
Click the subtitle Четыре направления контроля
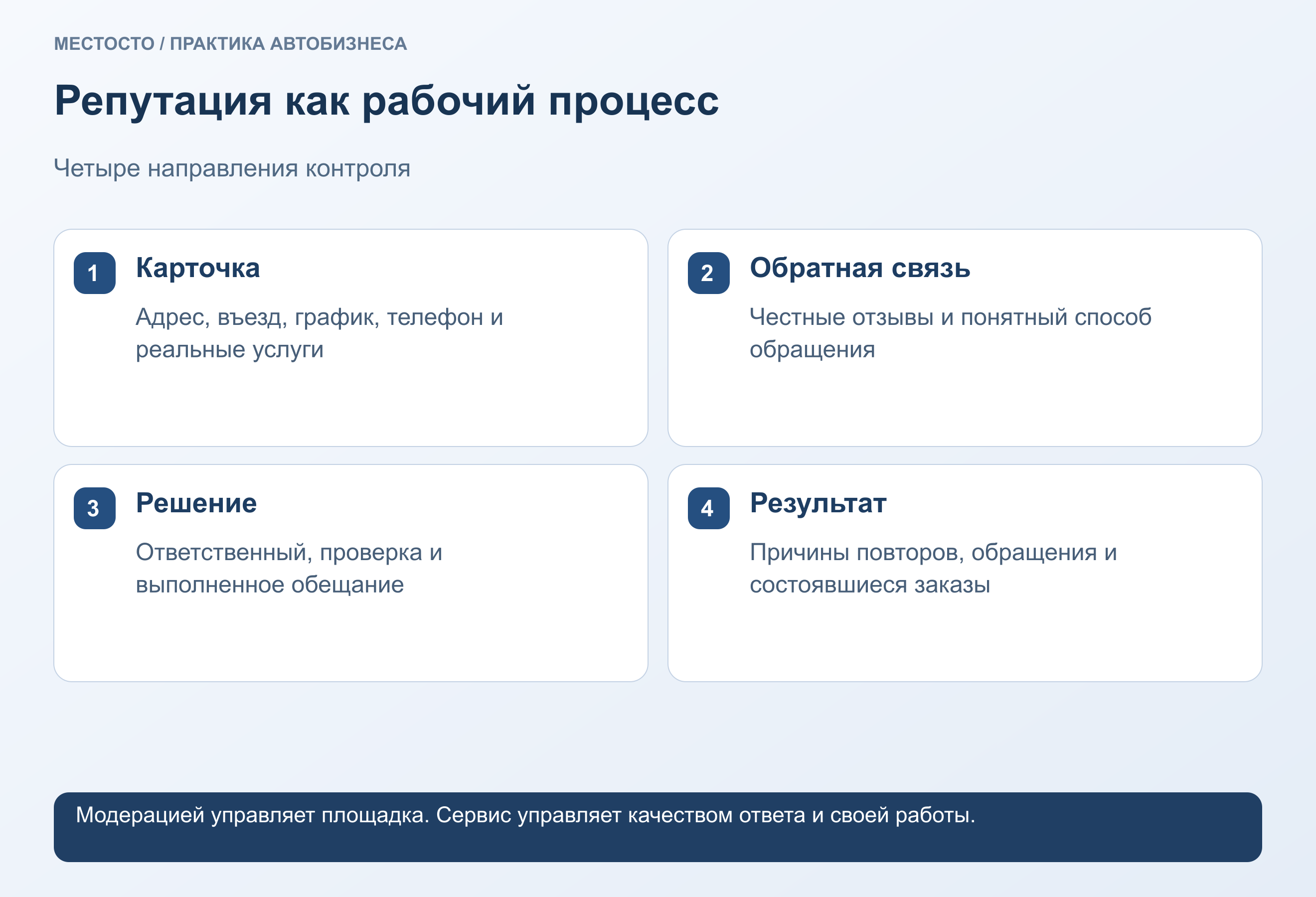point(232,168)
